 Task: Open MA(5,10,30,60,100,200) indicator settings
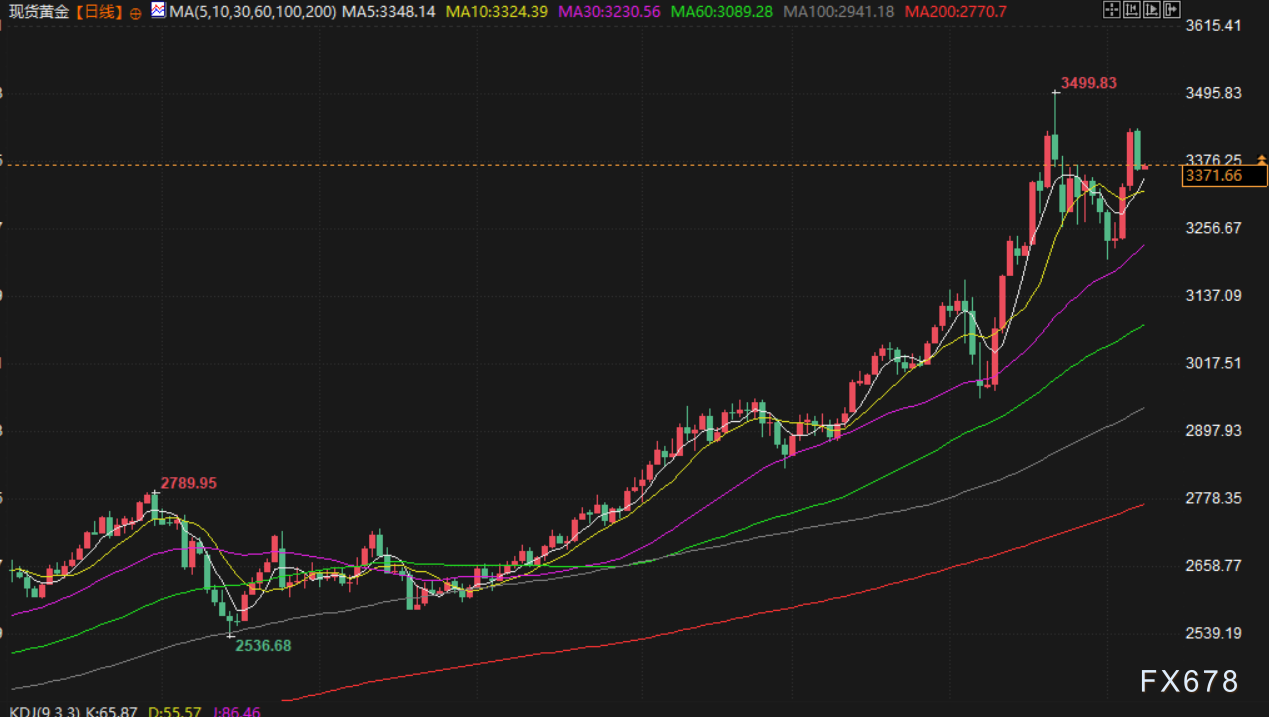tap(252, 12)
